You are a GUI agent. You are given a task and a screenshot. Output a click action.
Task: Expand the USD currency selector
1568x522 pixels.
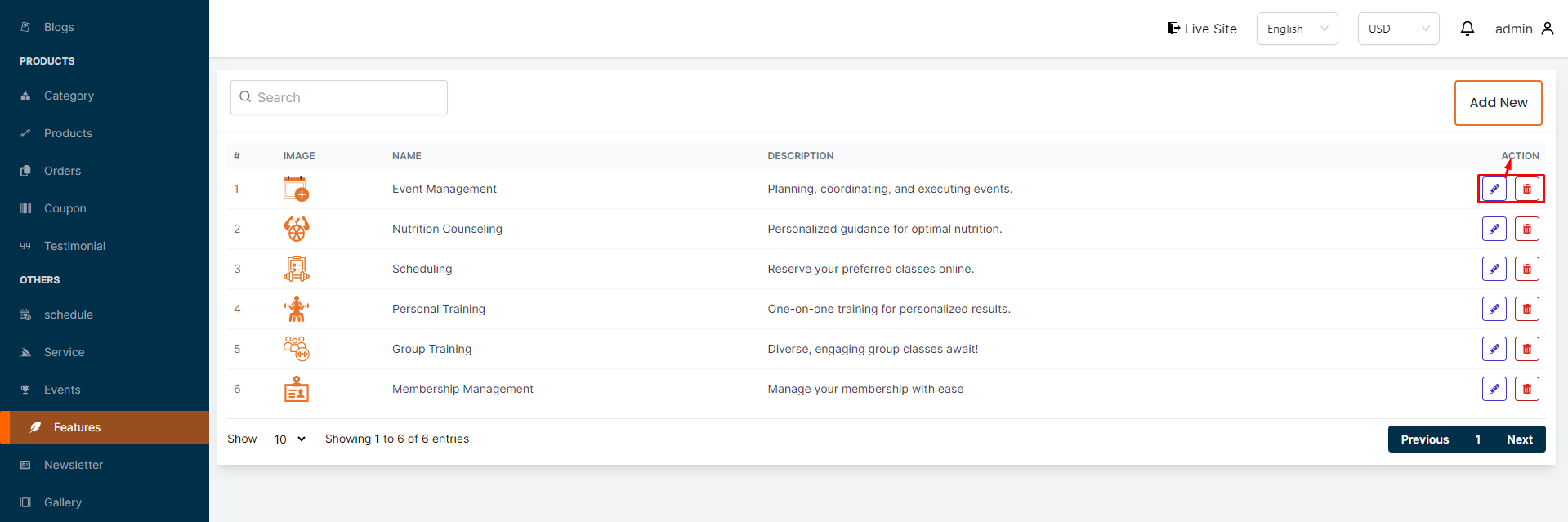click(x=1398, y=29)
